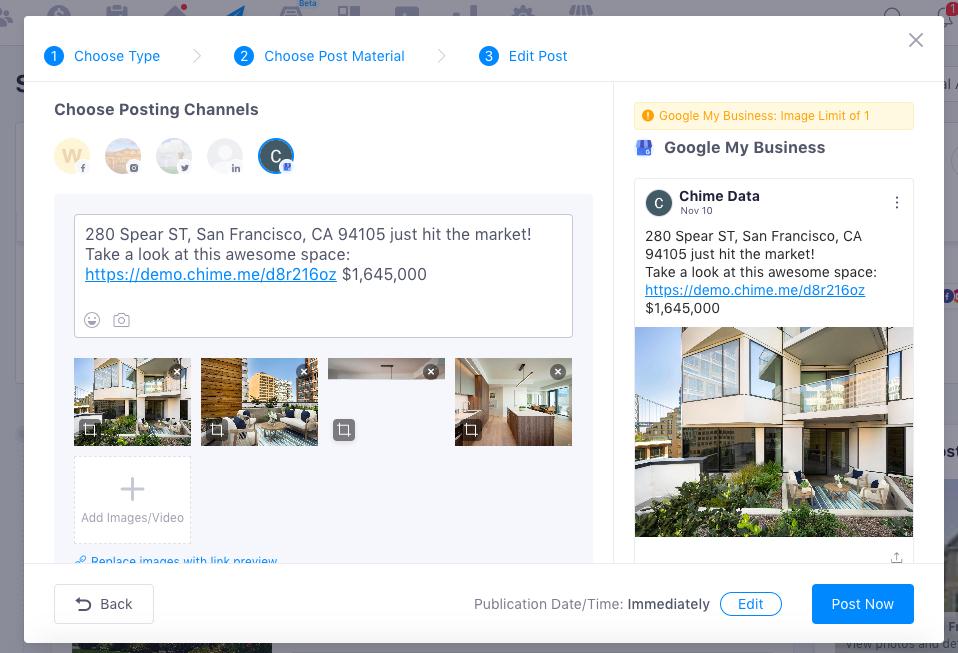This screenshot has height=653, width=958.
Task: Go to step 2 Choose Post Material
Action: coord(319,56)
